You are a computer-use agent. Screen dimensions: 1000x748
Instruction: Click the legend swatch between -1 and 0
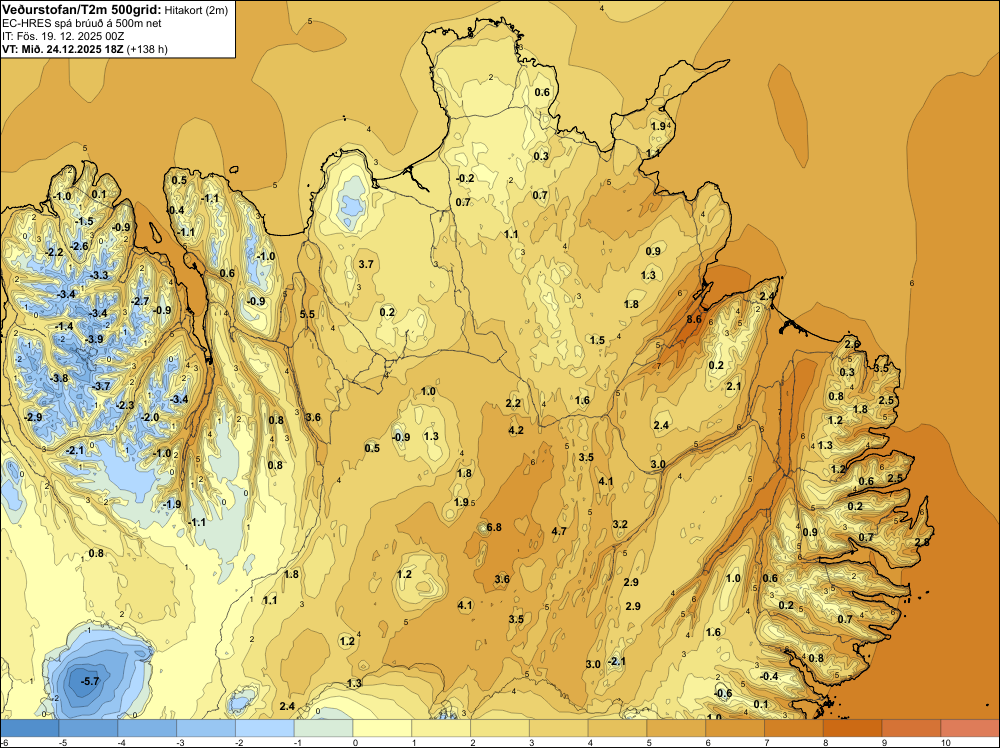click(323, 728)
